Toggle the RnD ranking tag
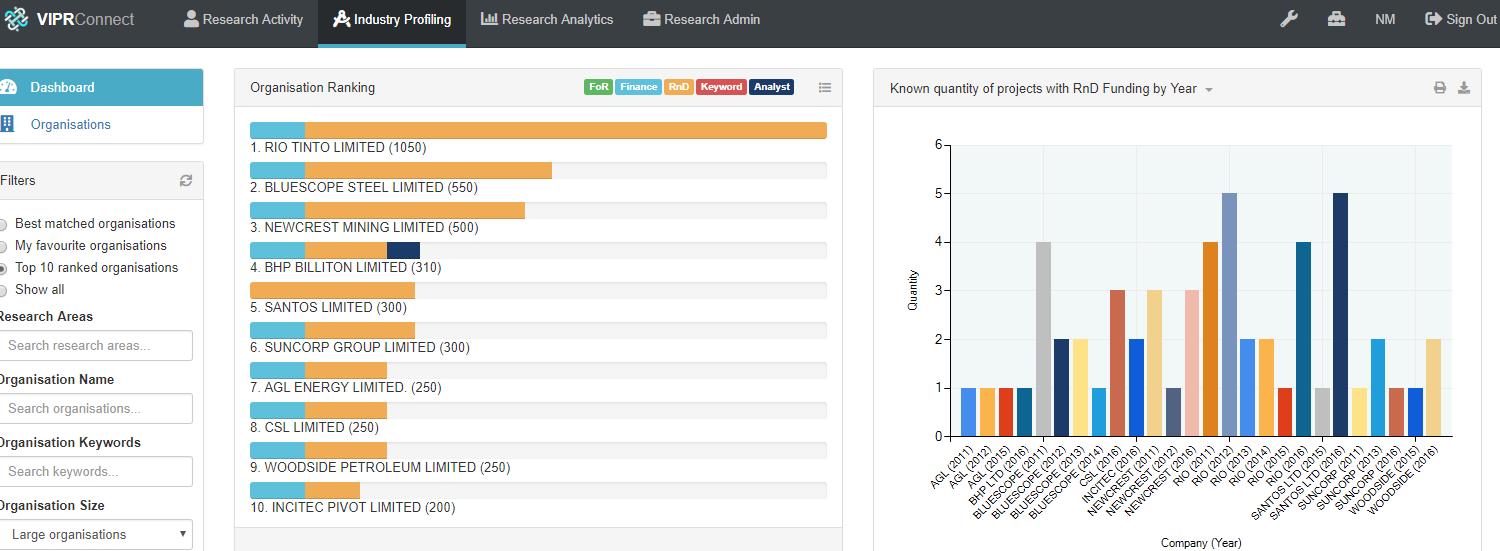The width and height of the screenshot is (1500, 551). click(679, 87)
